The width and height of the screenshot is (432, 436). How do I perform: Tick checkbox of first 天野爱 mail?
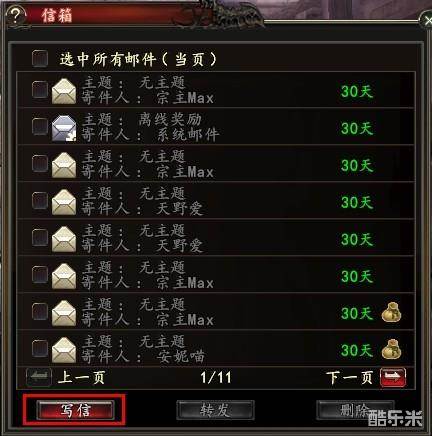[x=40, y=200]
